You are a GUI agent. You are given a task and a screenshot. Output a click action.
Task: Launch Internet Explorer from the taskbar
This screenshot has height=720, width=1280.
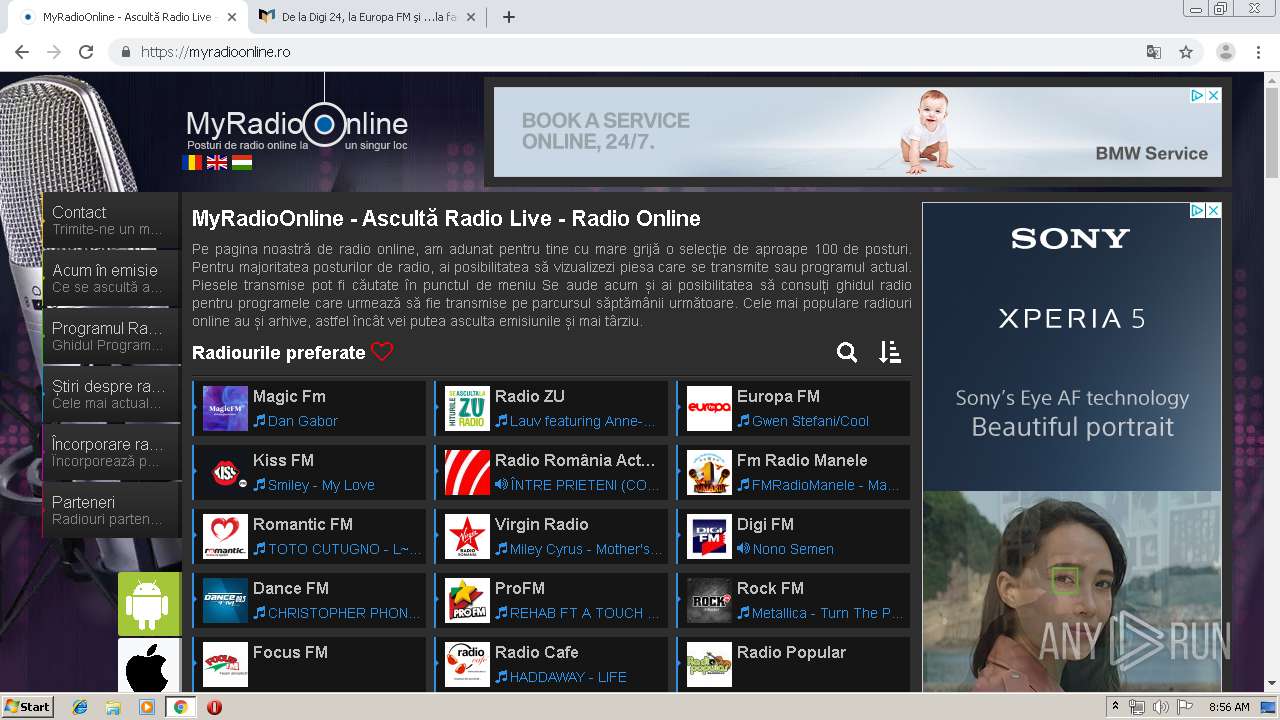point(80,707)
